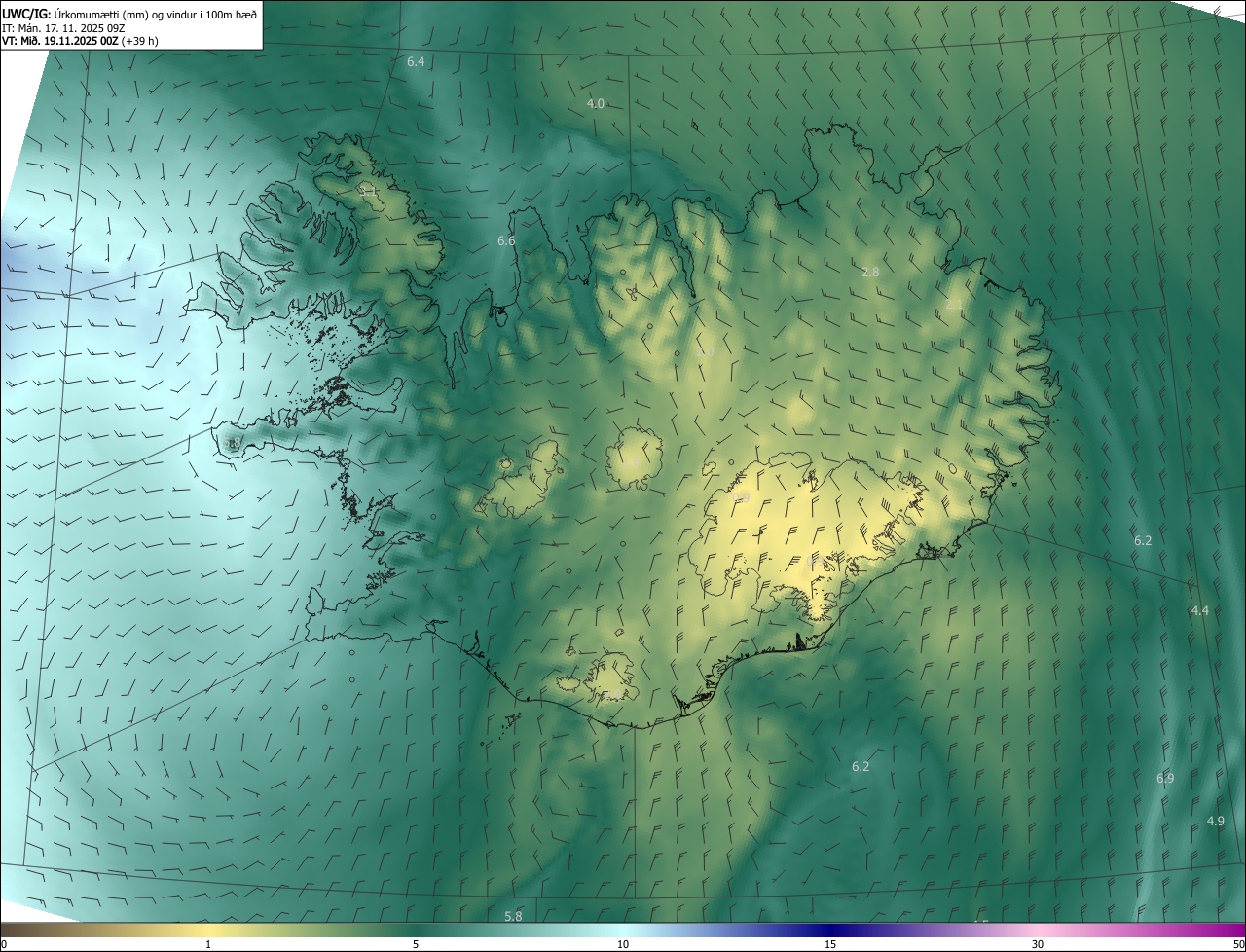Viewport: 1246px width, 952px height.
Task: Click the 0 tick on the color scale
Action: (x=4, y=944)
